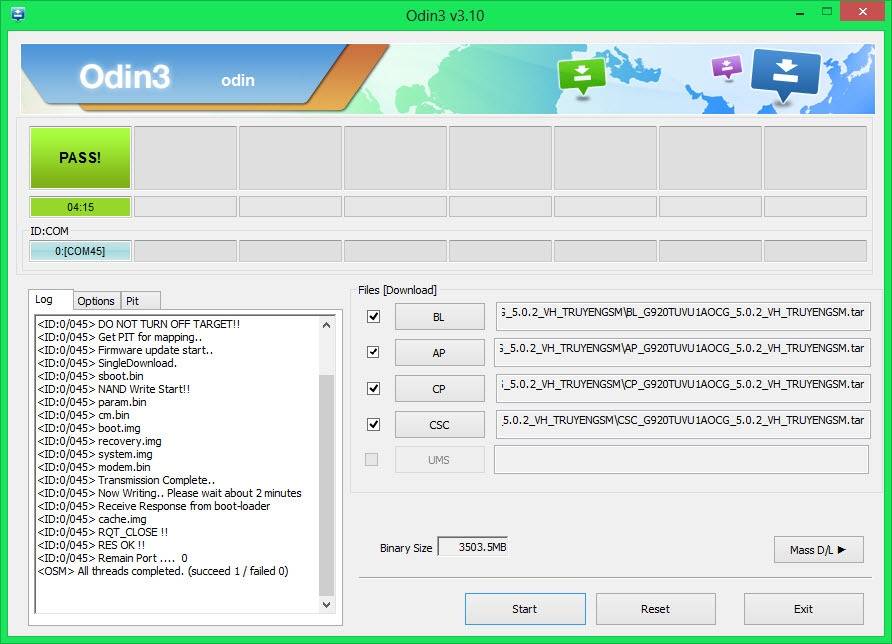Screen dimensions: 892x644
Task: Click the 'modem.bin' log line
Action: [x=94, y=467]
